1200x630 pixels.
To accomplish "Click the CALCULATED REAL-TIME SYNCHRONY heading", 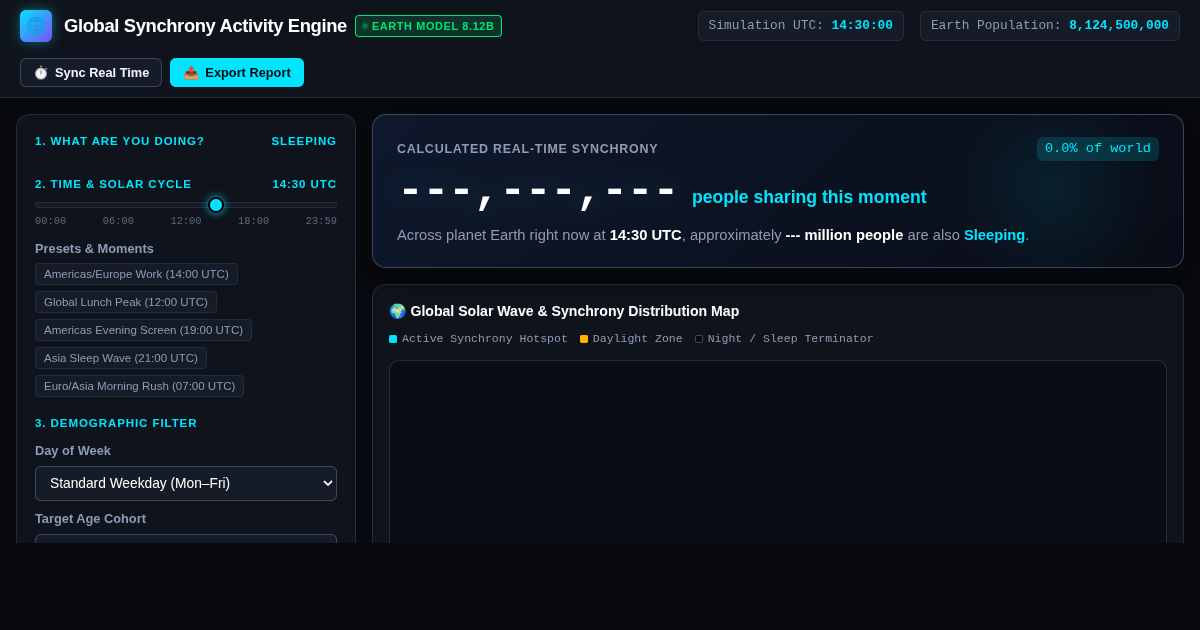I will [527, 149].
